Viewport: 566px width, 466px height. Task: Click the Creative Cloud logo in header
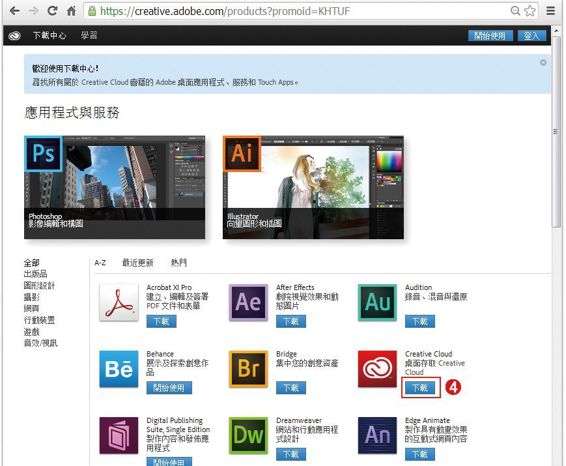click(14, 36)
